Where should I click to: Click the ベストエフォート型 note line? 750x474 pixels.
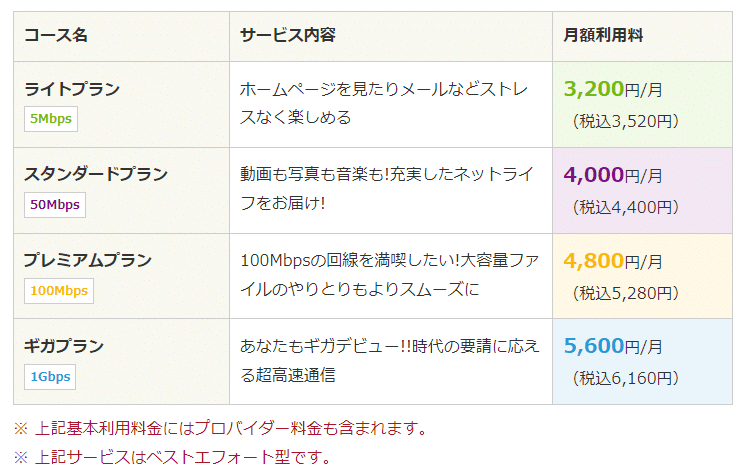point(172,457)
